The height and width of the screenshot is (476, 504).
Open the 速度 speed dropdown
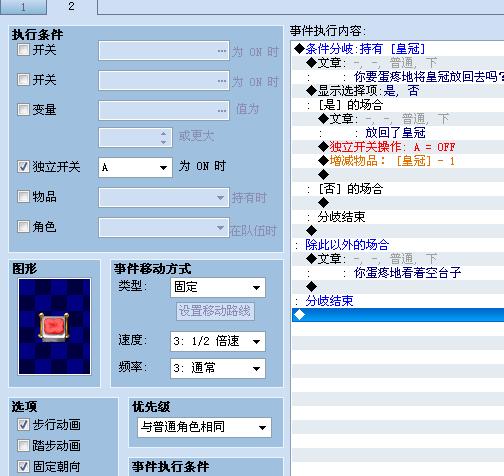(x=218, y=341)
